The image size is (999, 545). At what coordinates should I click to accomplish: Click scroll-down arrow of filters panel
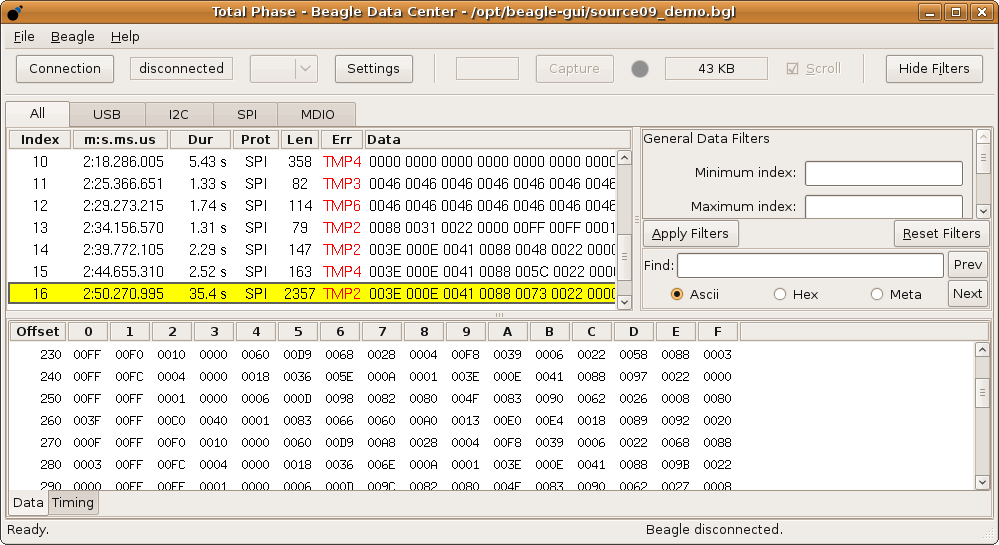[x=983, y=211]
